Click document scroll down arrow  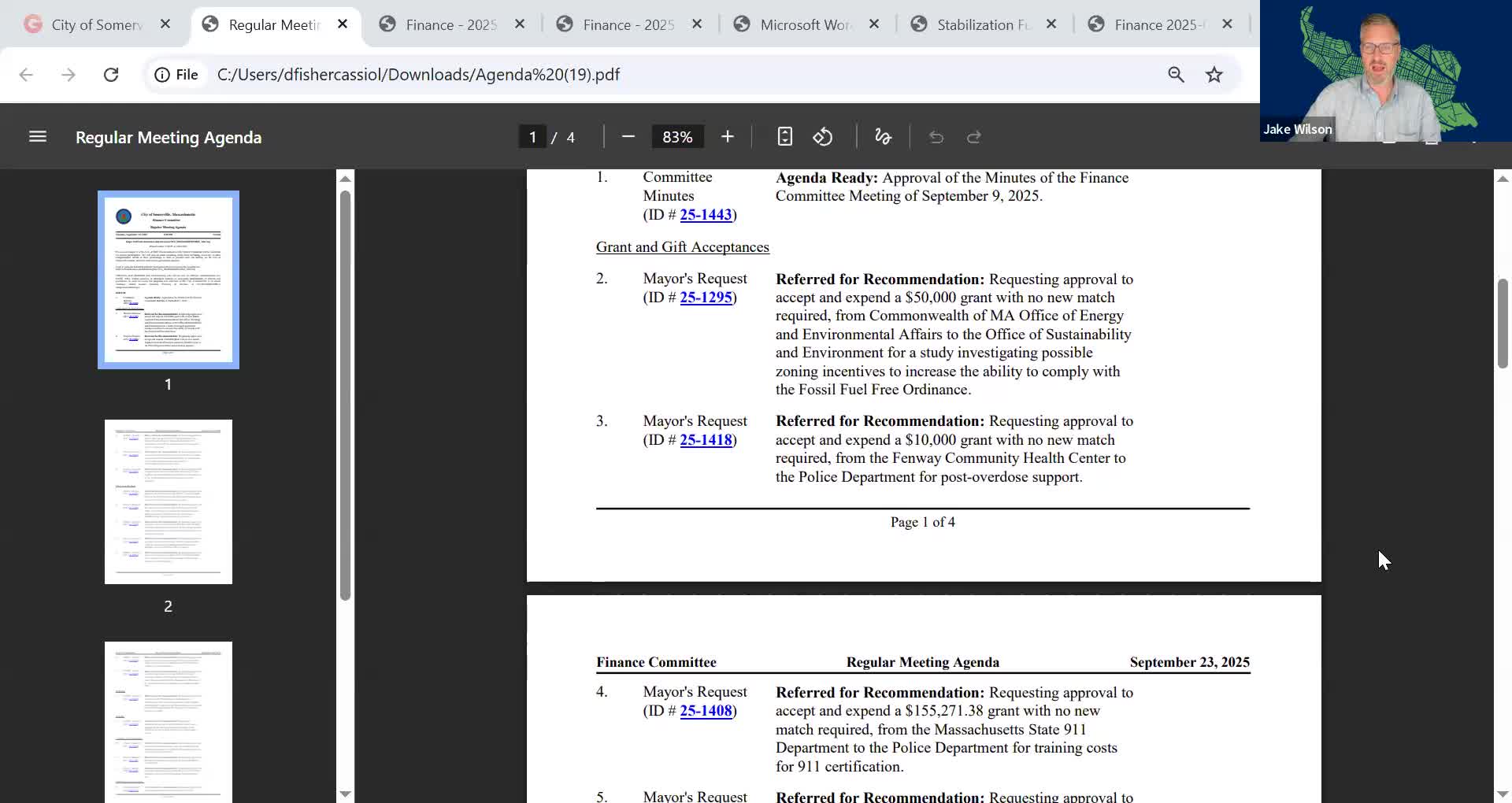pyautogui.click(x=1503, y=794)
